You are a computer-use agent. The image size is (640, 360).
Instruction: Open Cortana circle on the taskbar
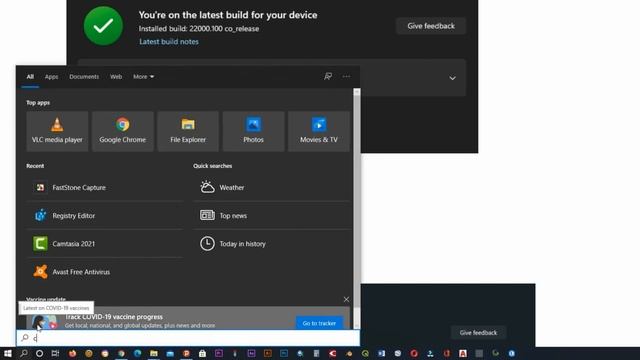[39, 353]
